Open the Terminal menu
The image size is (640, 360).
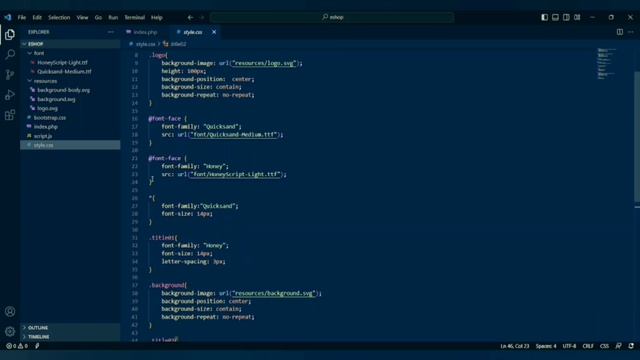pos(135,17)
